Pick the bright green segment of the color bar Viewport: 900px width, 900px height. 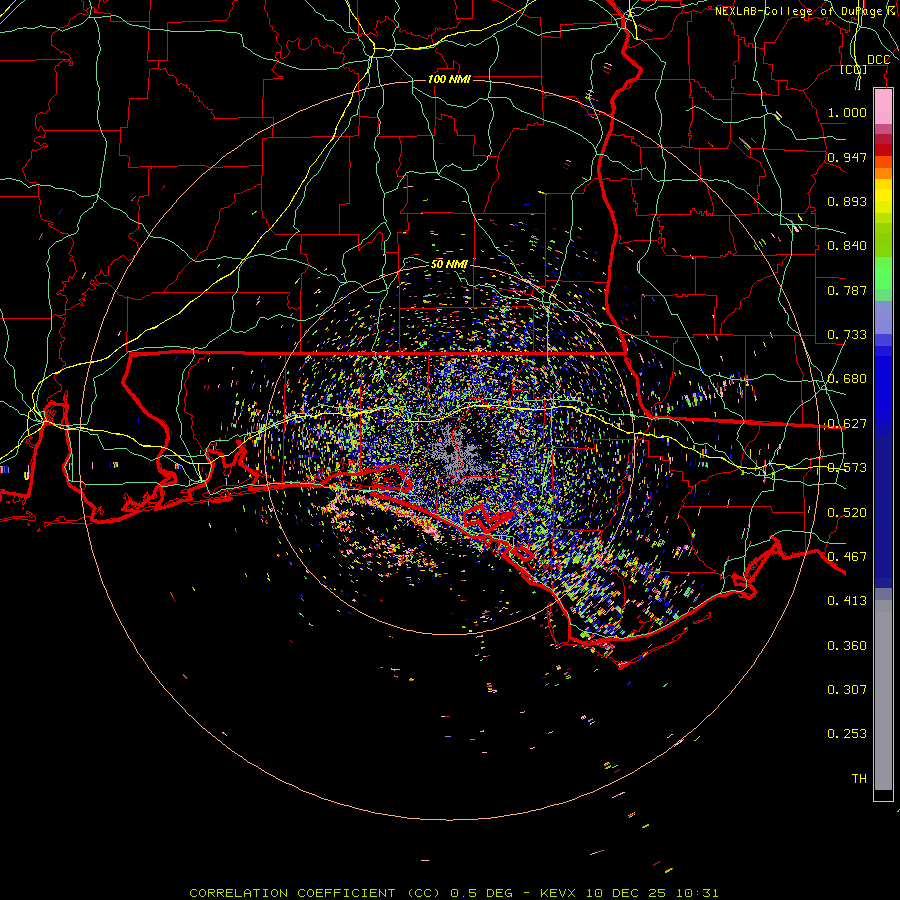click(883, 273)
